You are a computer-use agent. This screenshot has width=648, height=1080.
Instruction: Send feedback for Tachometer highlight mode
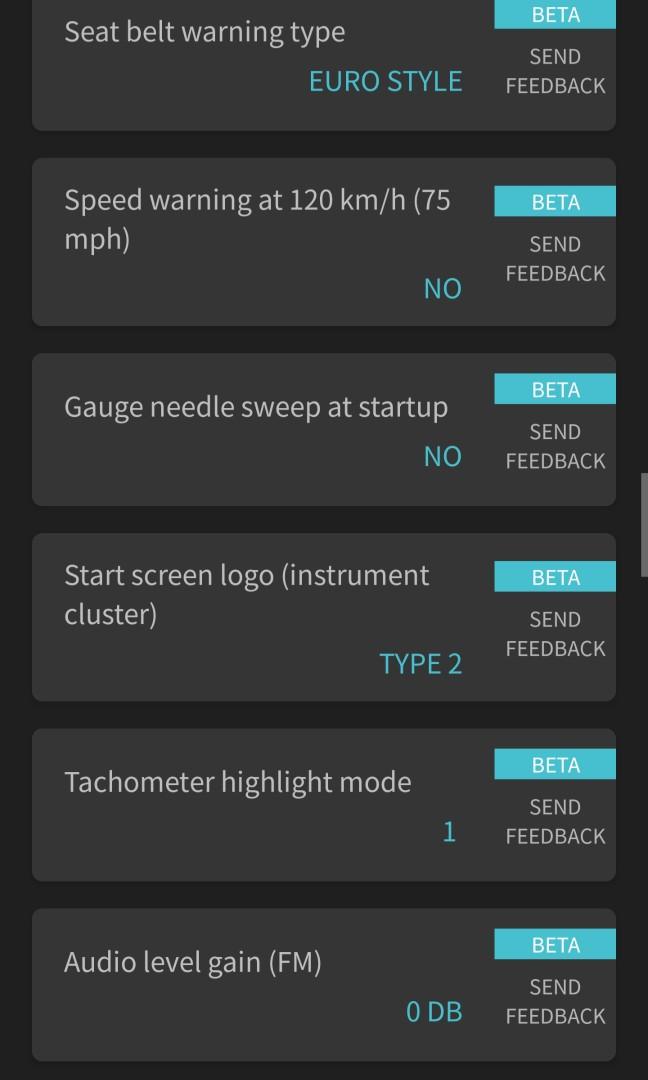[555, 822]
